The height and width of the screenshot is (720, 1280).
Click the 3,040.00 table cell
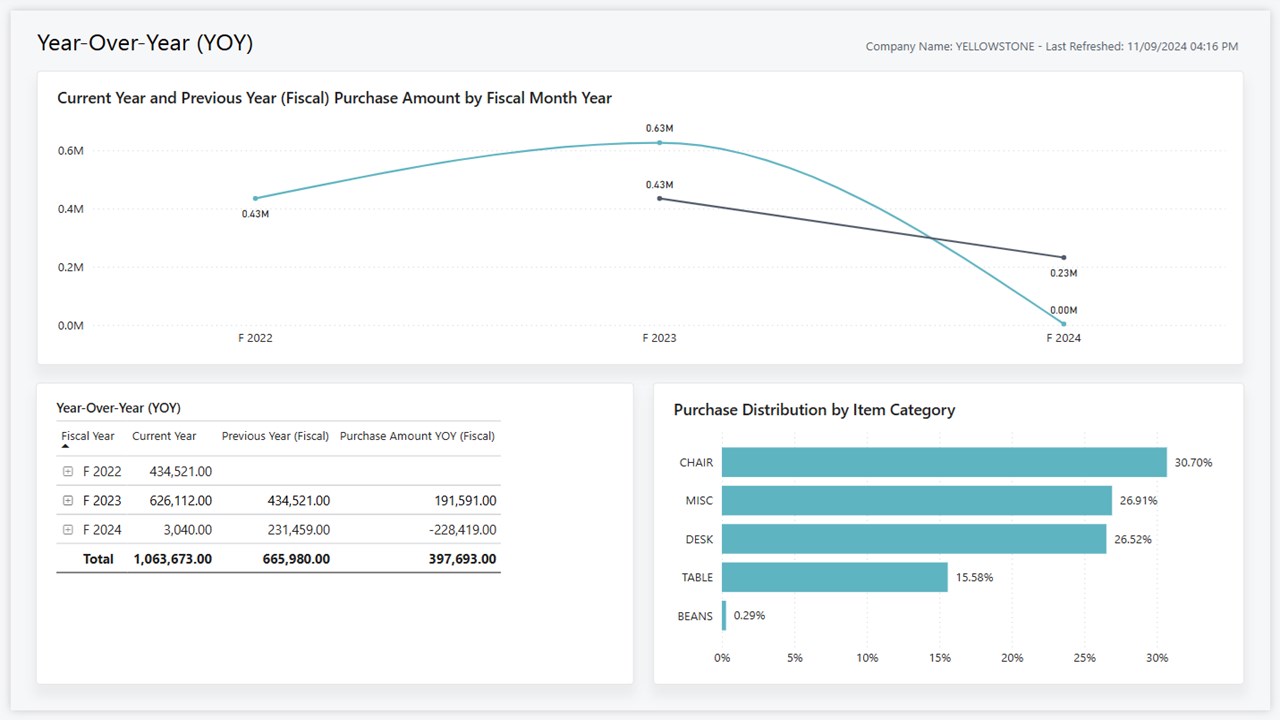tap(188, 530)
